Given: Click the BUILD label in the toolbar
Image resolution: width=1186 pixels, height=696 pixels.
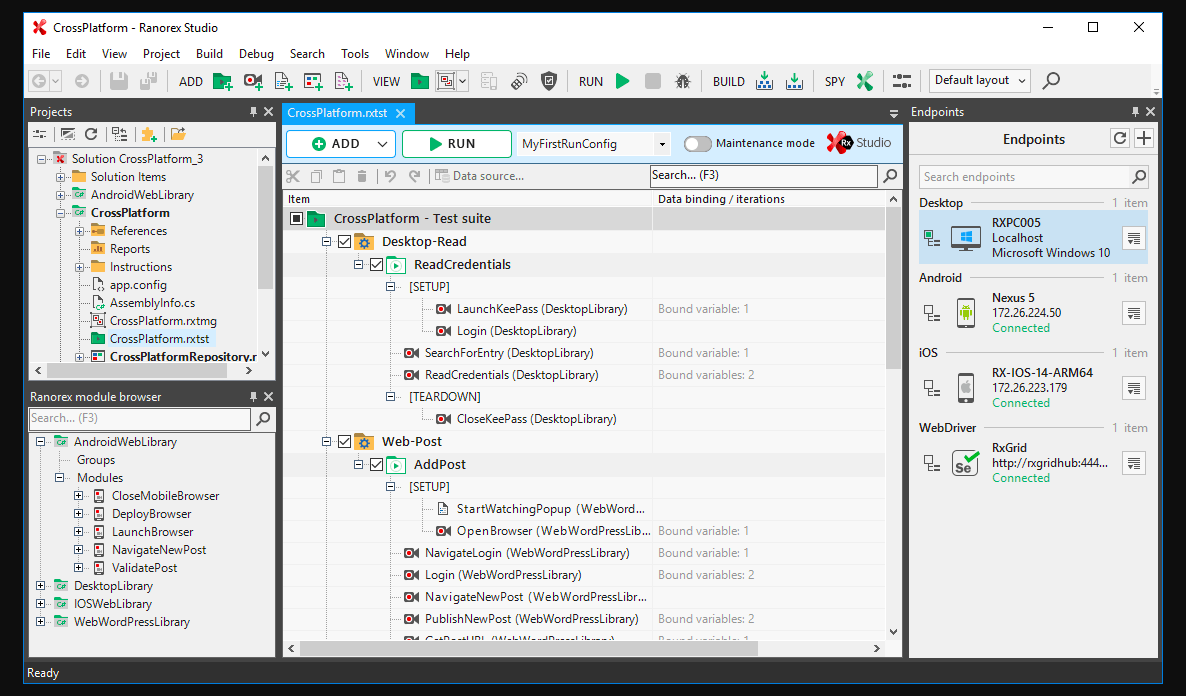Looking at the screenshot, I should [728, 82].
